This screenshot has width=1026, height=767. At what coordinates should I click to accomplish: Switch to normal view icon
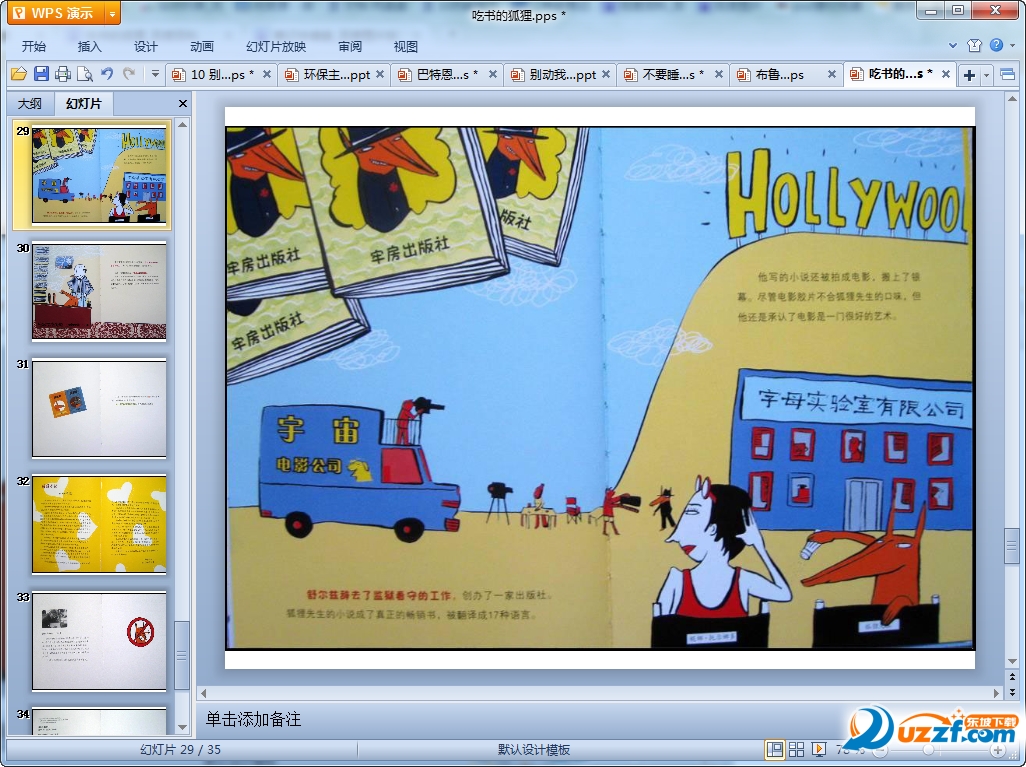click(775, 749)
